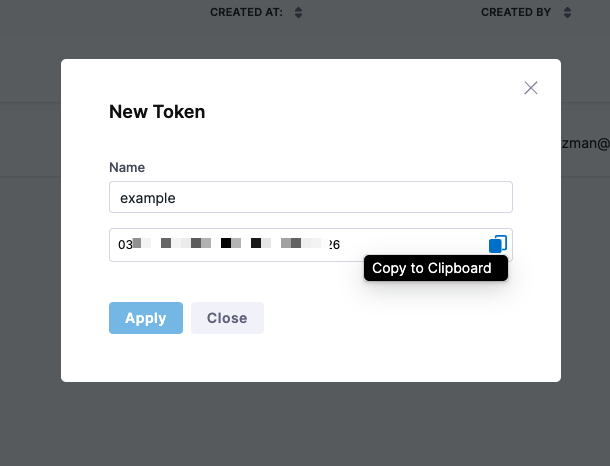Click the up arrow beside CREATED BY

[x=567, y=9]
